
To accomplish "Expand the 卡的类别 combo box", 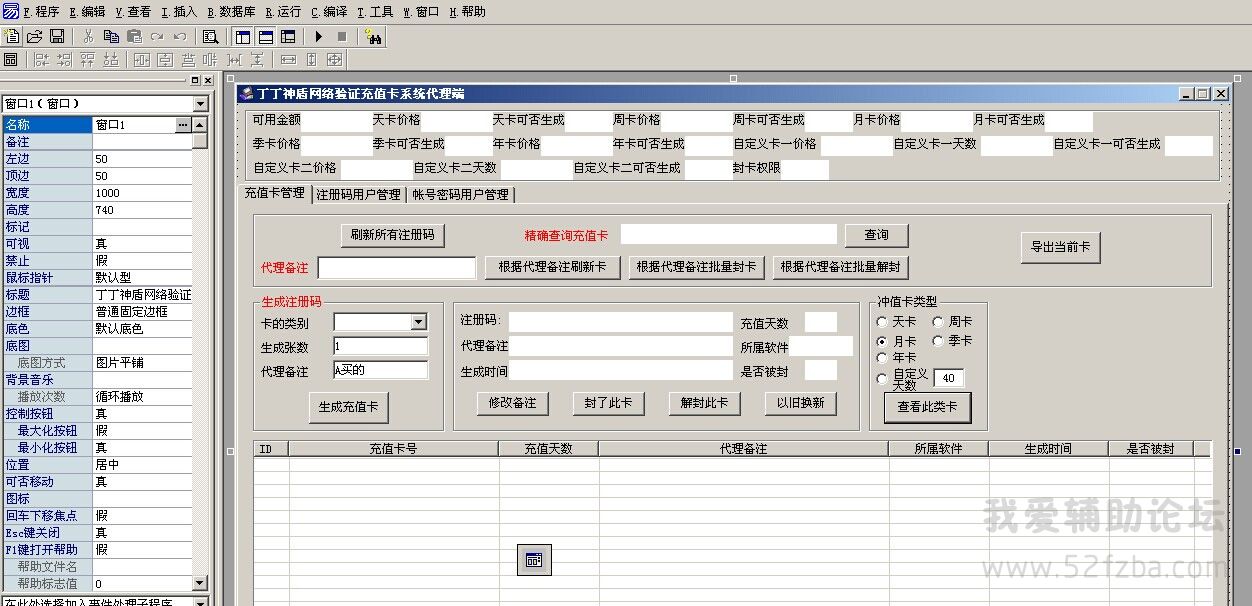I will click(x=419, y=322).
